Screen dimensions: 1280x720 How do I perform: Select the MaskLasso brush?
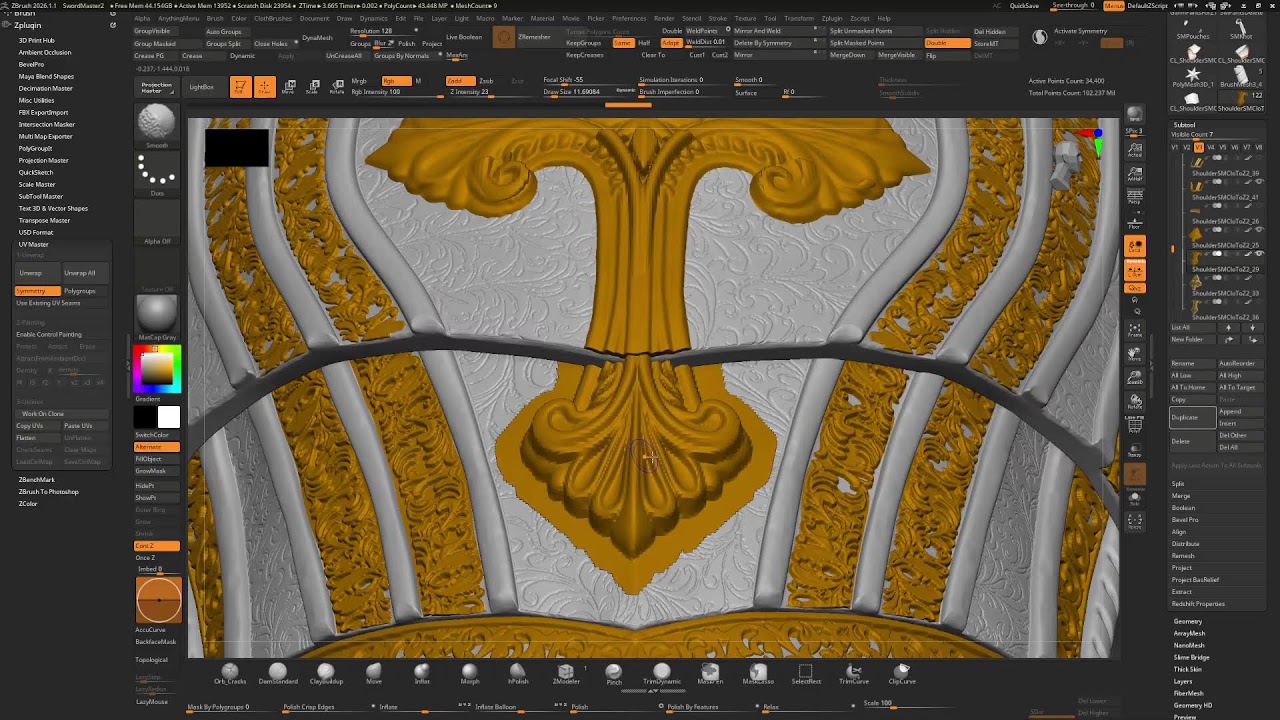(x=758, y=673)
